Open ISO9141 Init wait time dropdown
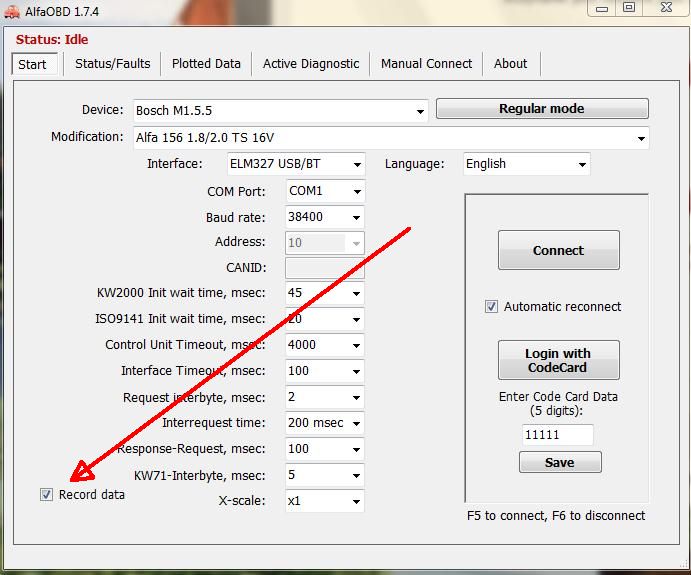This screenshot has height=575, width=691. click(x=325, y=319)
